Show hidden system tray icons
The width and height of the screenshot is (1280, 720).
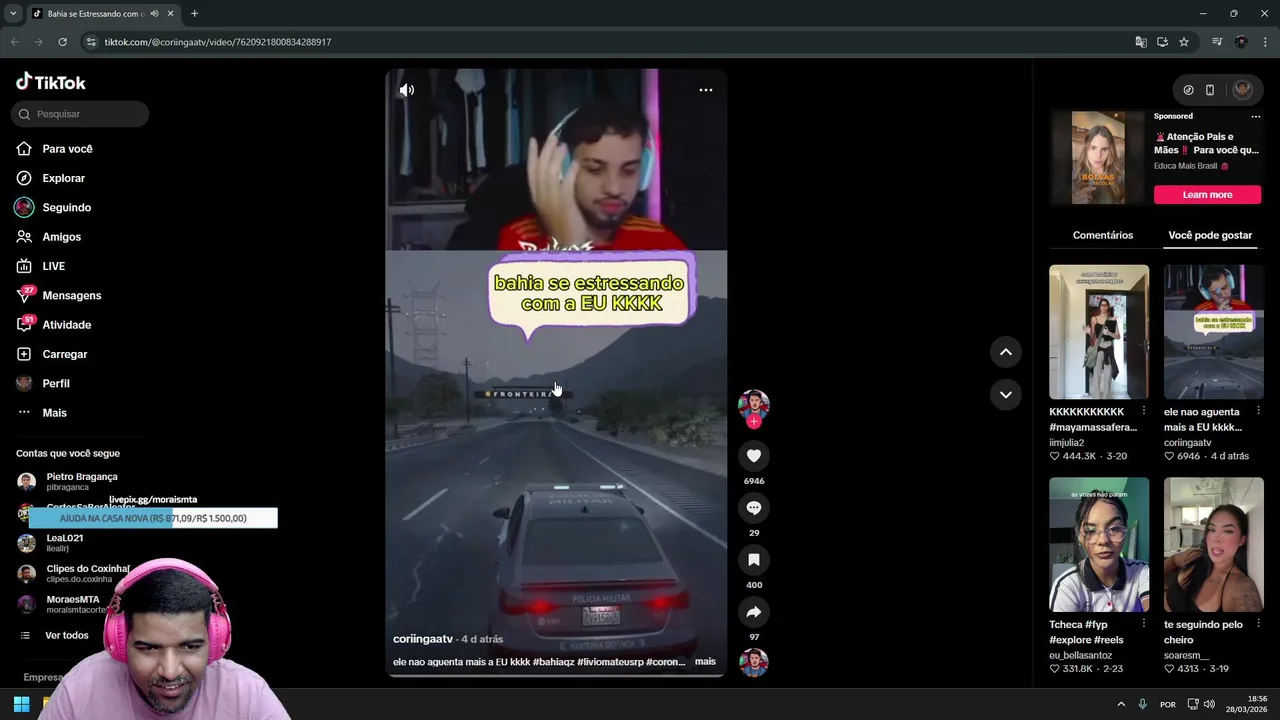pyautogui.click(x=1121, y=704)
